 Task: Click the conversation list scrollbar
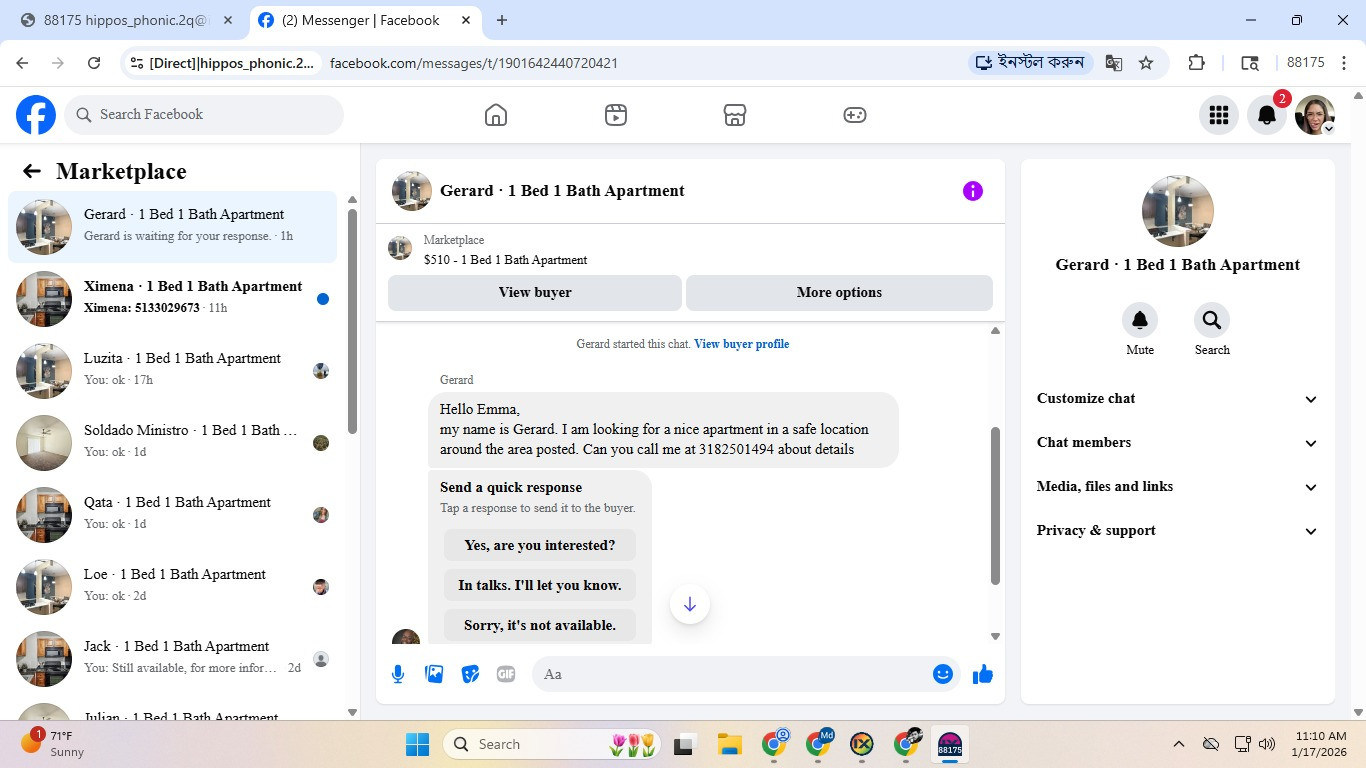352,320
